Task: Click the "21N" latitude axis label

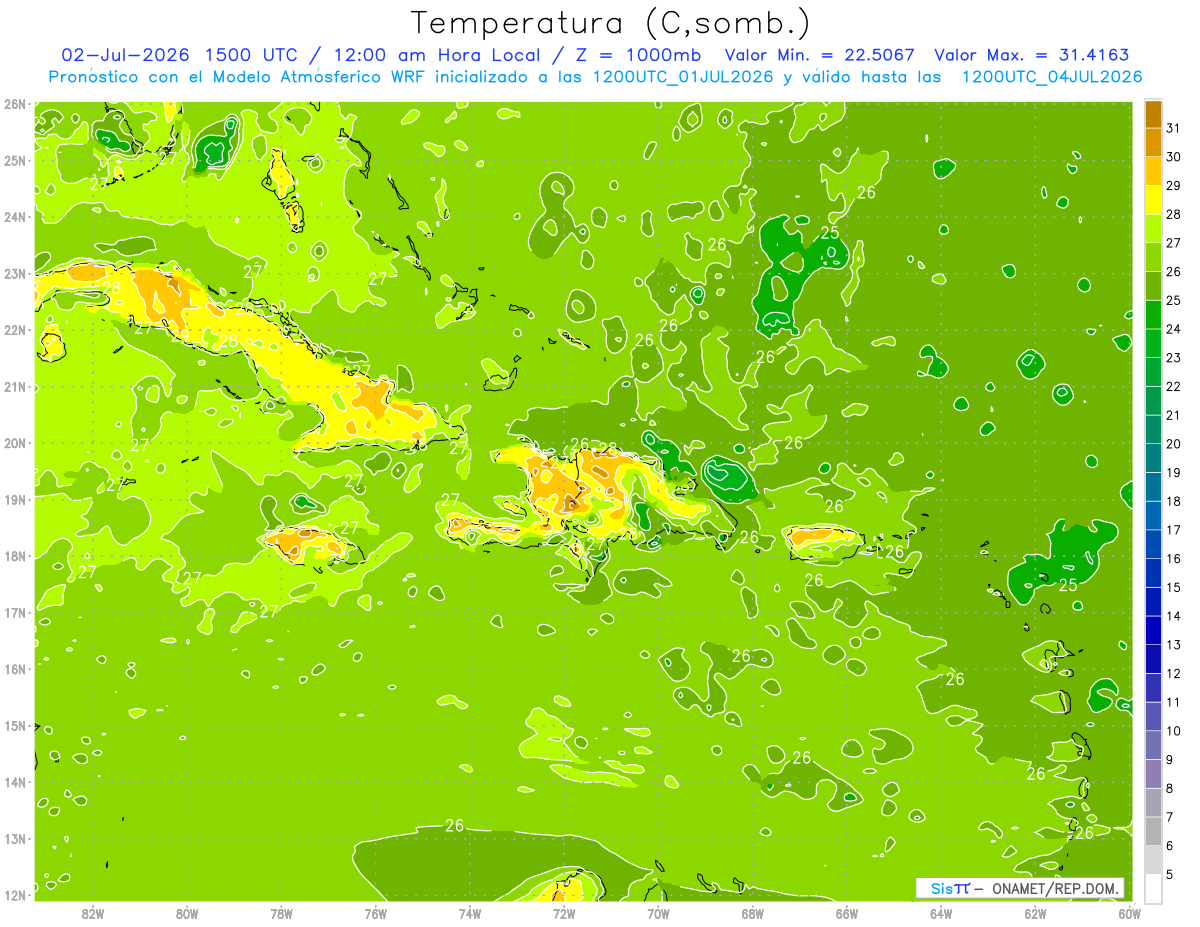Action: coord(15,387)
